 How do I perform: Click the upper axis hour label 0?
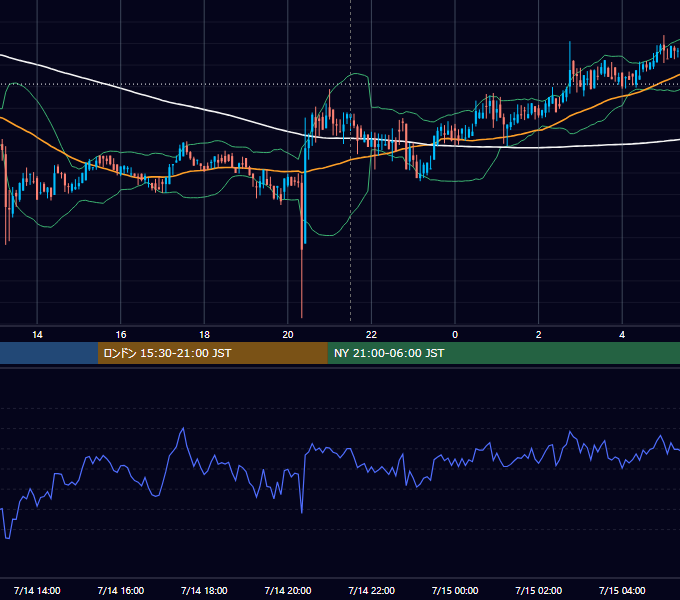455,335
